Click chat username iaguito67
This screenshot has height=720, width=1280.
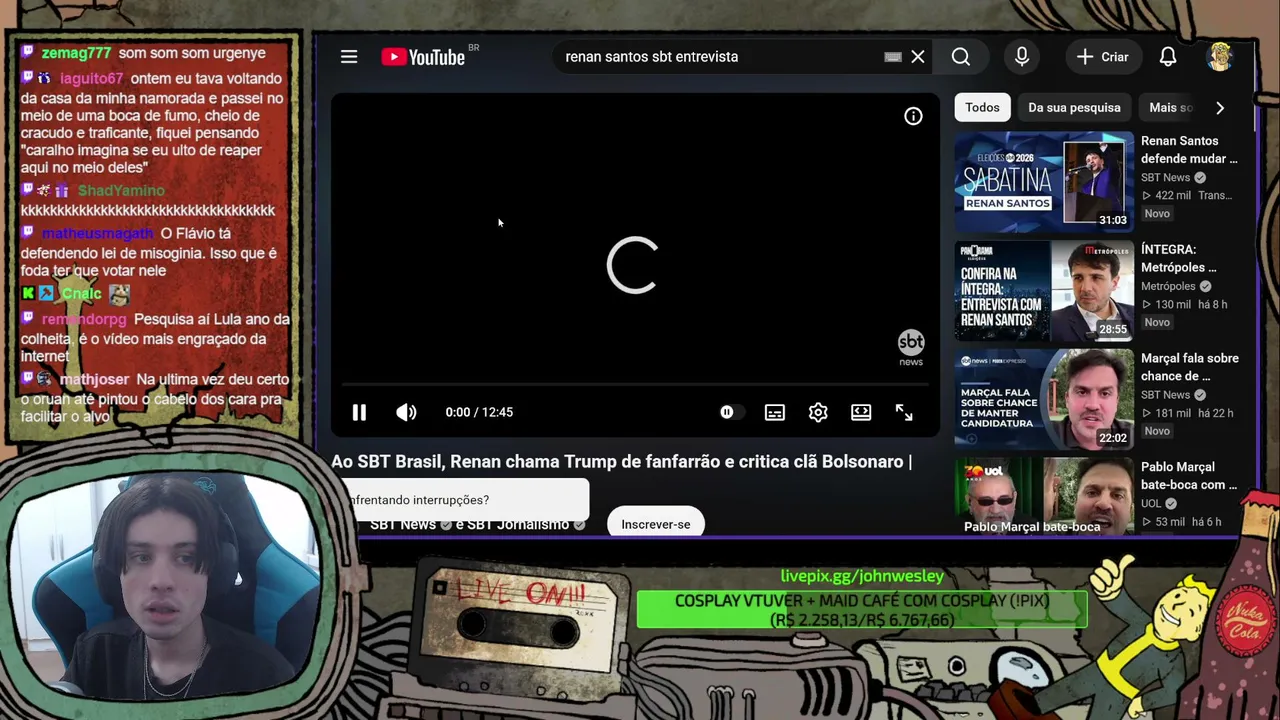tap(91, 79)
